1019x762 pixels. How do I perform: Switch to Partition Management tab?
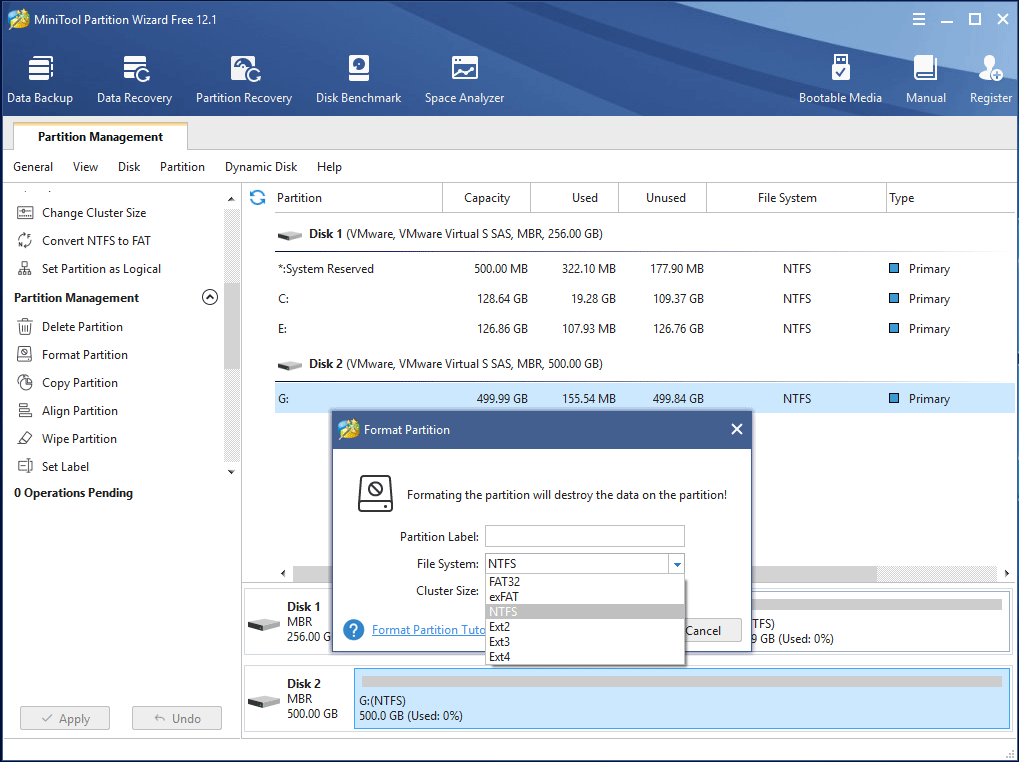pyautogui.click(x=100, y=137)
